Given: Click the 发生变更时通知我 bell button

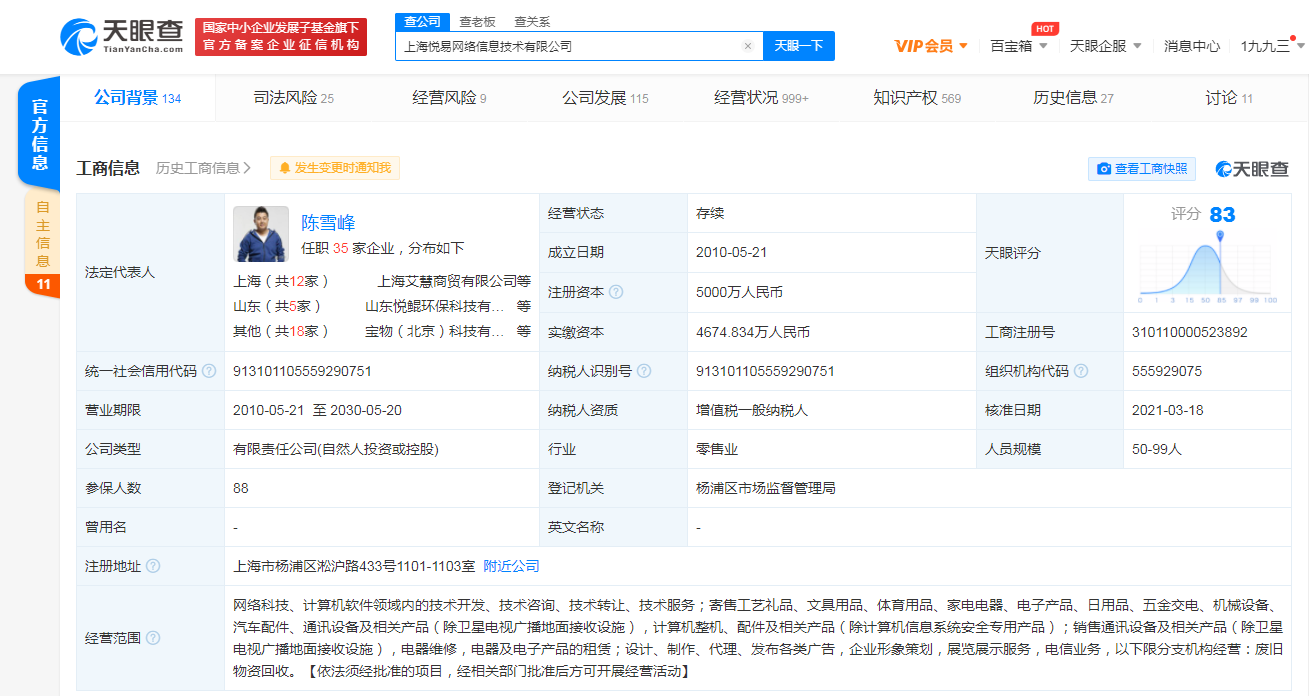Looking at the screenshot, I should (335, 168).
